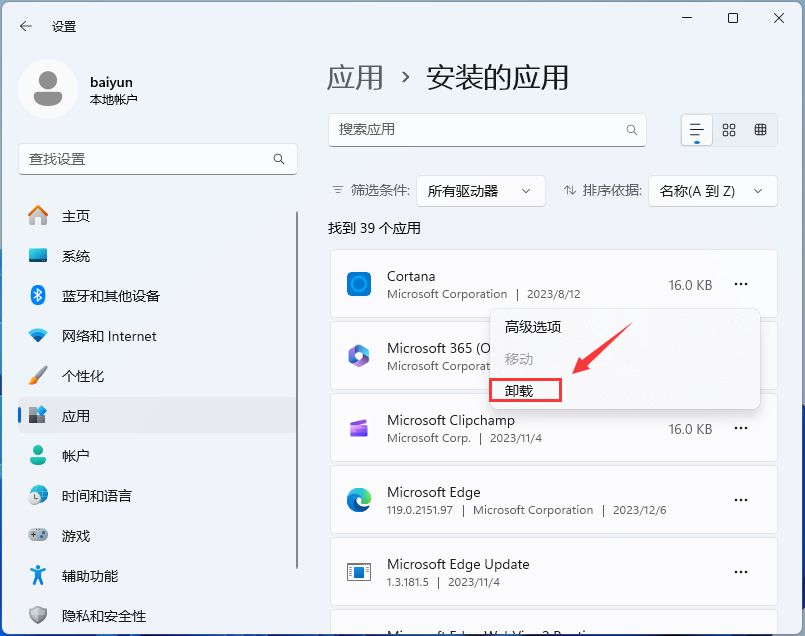Open more options for Microsoft Clipchamp
The width and height of the screenshot is (805, 636).
tap(741, 428)
